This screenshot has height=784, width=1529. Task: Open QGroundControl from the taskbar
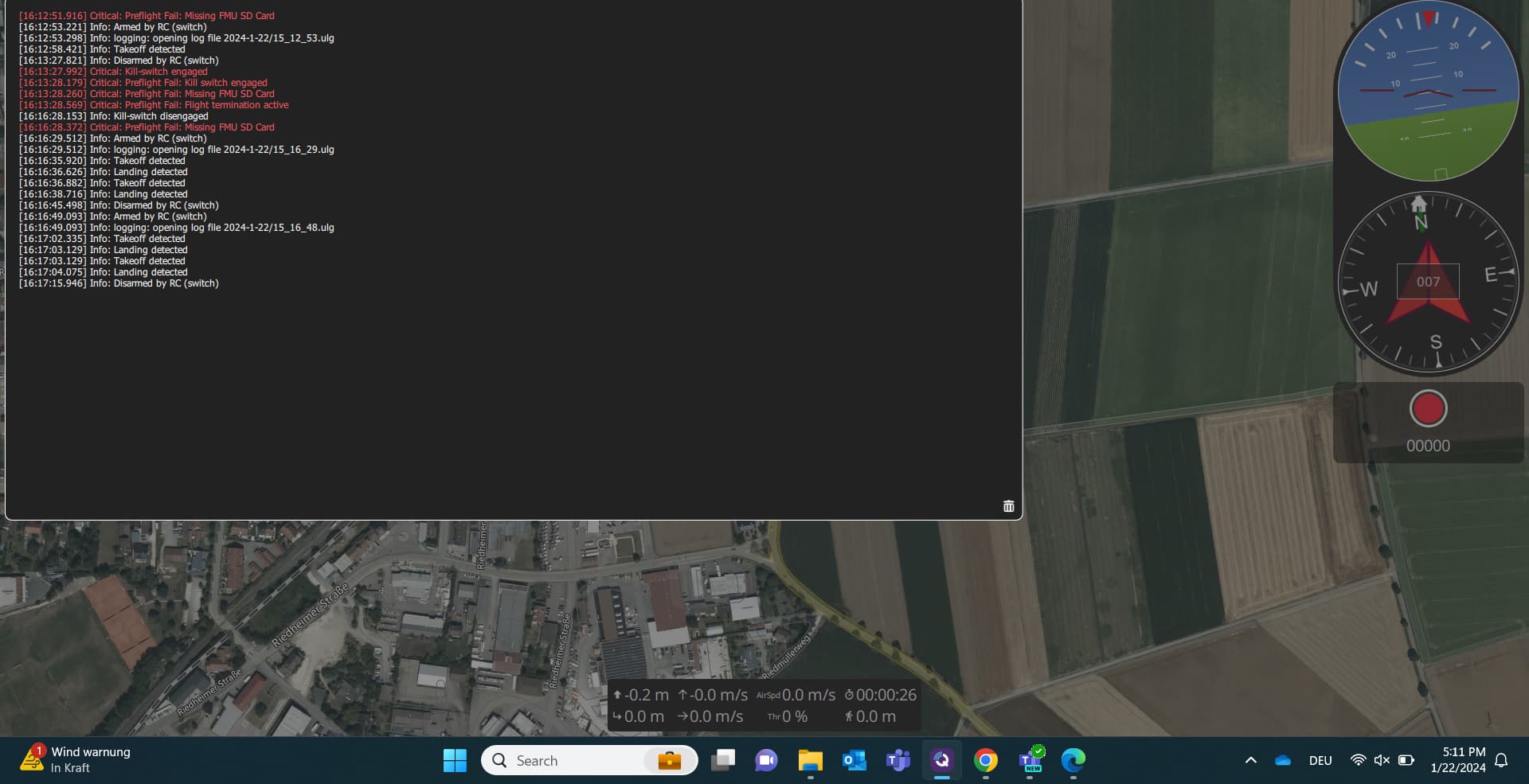(941, 761)
